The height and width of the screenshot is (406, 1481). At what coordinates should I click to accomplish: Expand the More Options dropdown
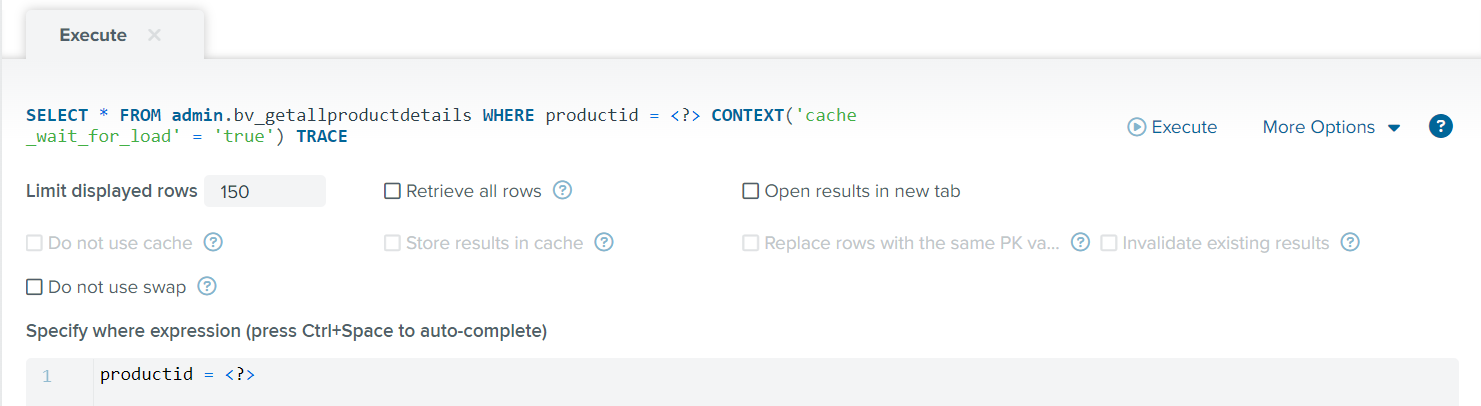pyautogui.click(x=1332, y=127)
